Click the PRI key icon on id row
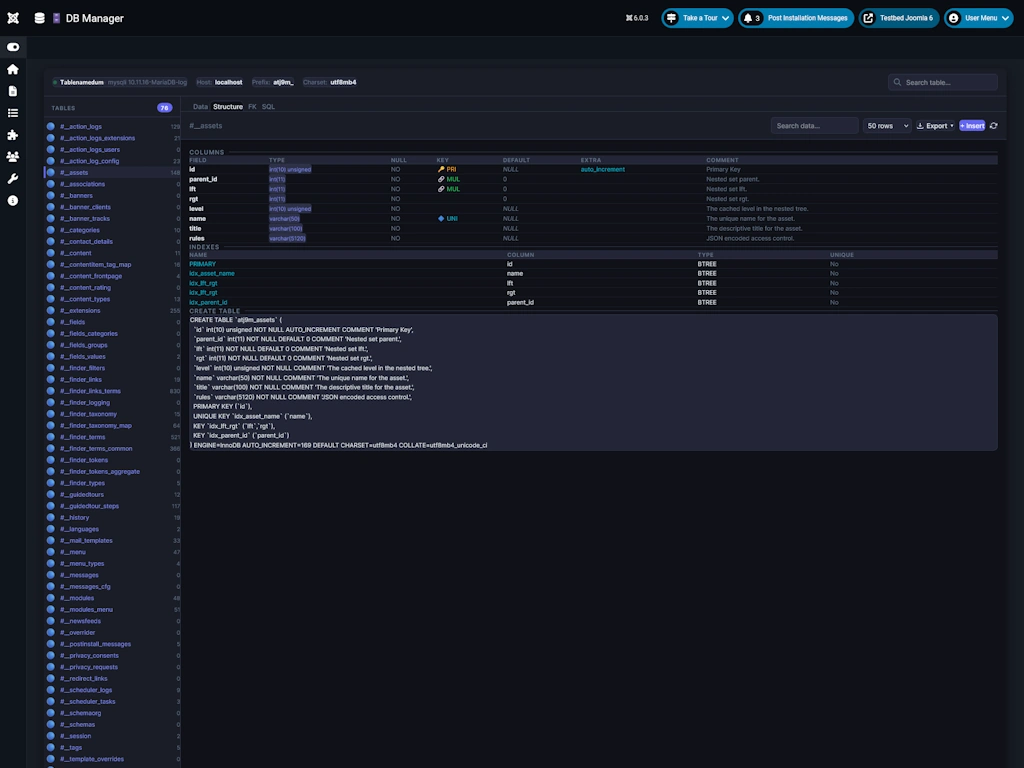The height and width of the screenshot is (768, 1024). [441, 169]
